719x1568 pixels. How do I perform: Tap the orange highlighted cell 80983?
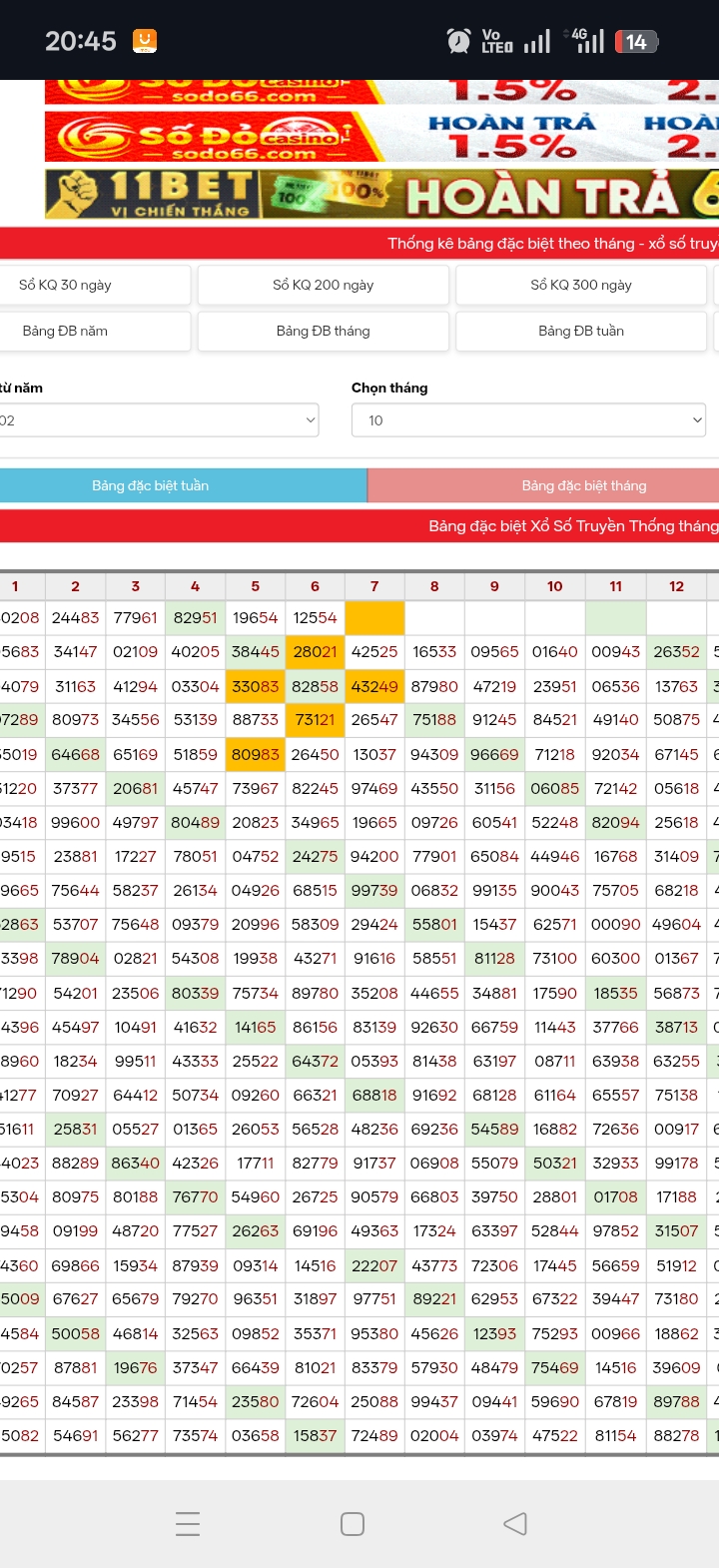pyautogui.click(x=255, y=754)
